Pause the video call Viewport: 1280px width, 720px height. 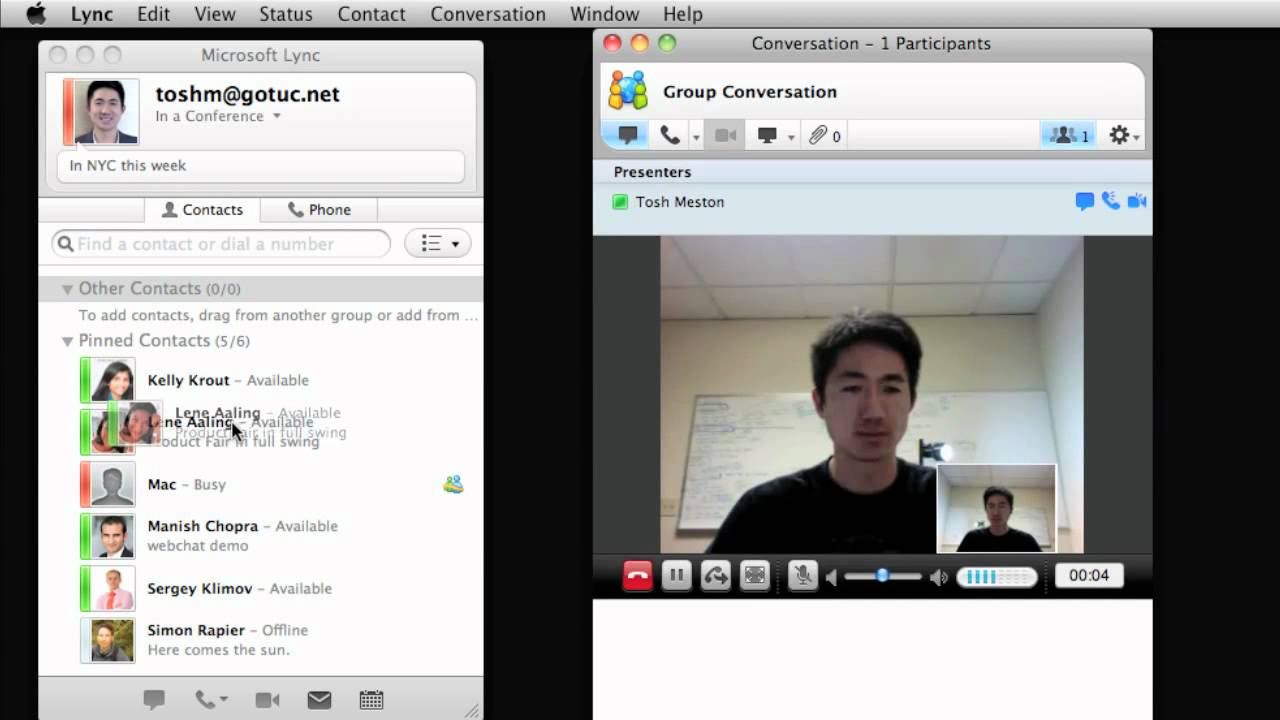676,575
